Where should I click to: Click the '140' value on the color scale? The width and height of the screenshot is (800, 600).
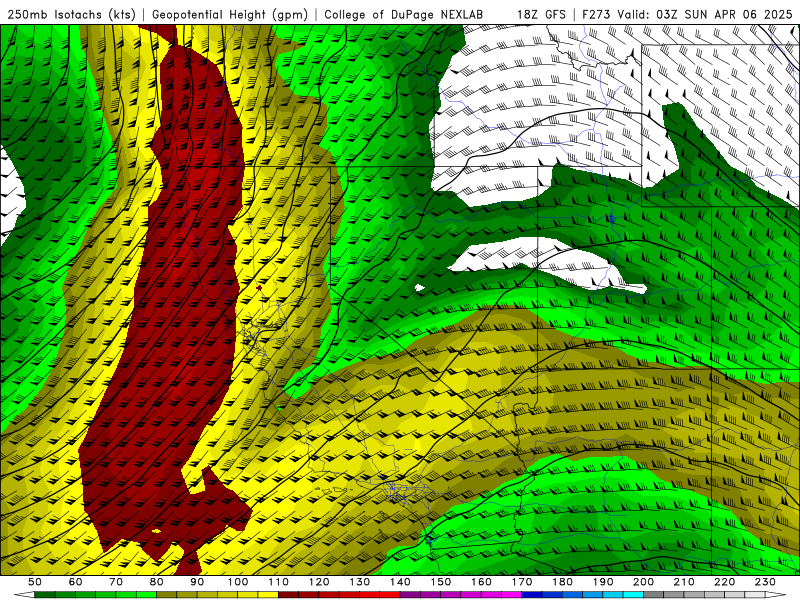pos(400,582)
